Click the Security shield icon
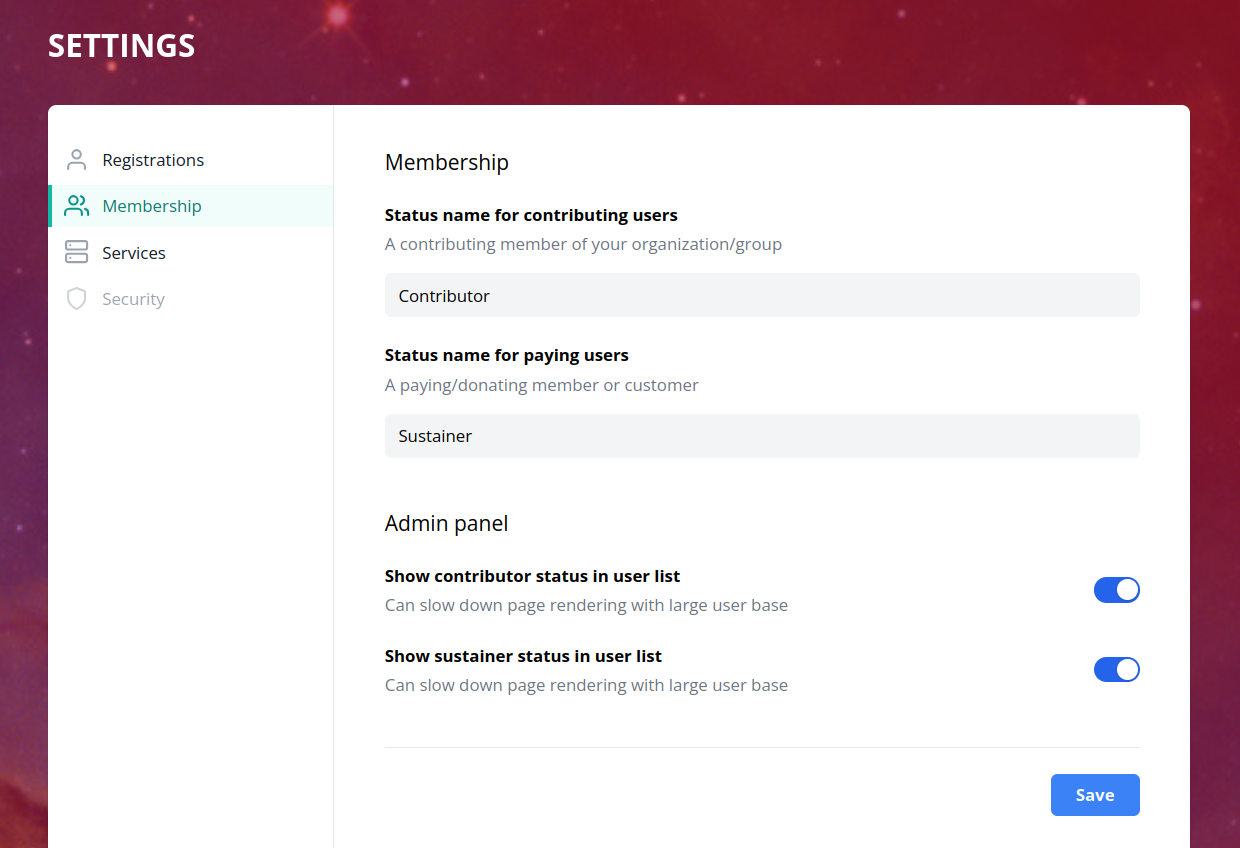The image size is (1240, 848). click(x=76, y=299)
